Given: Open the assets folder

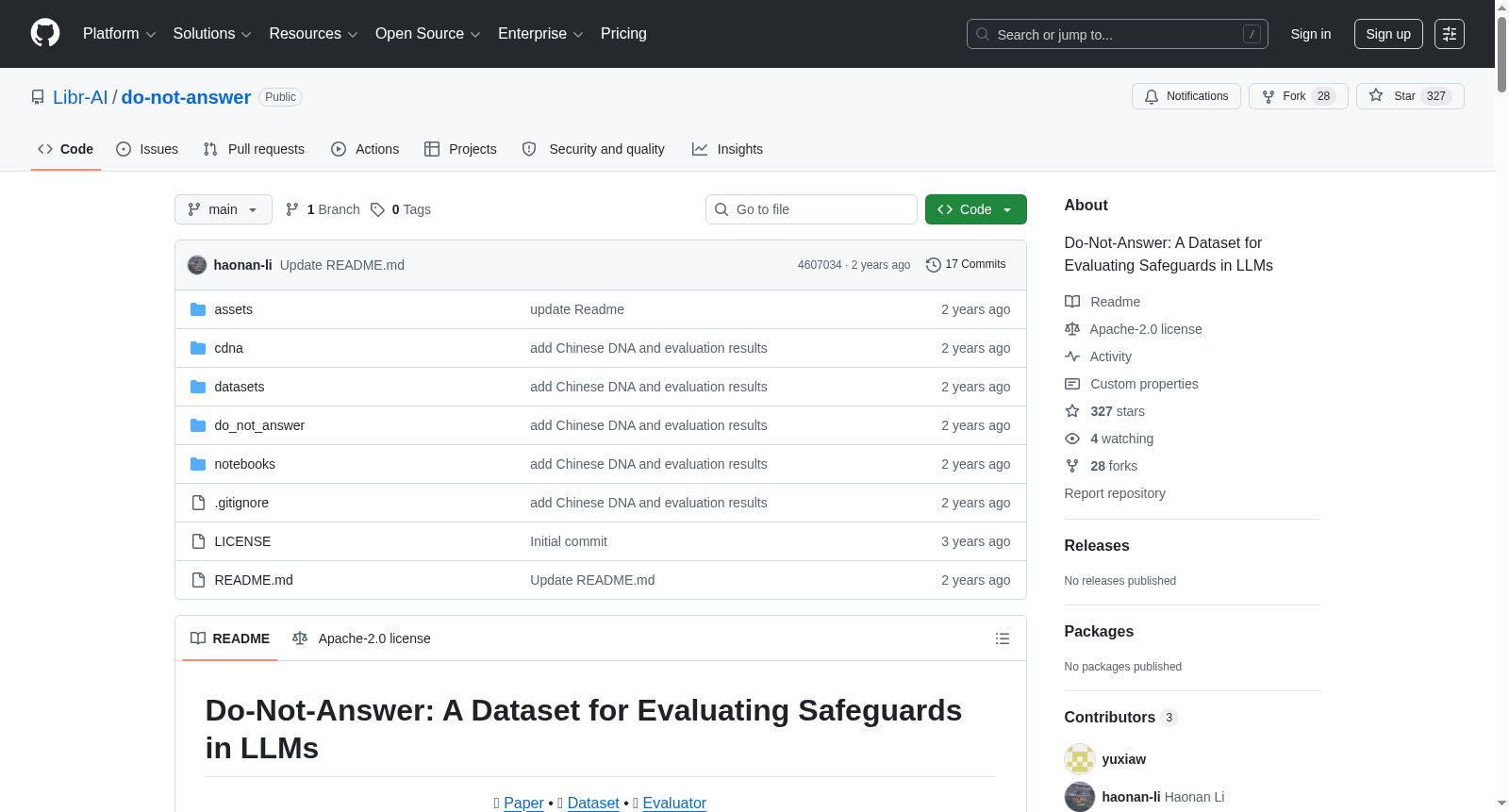Looking at the screenshot, I should [x=233, y=309].
